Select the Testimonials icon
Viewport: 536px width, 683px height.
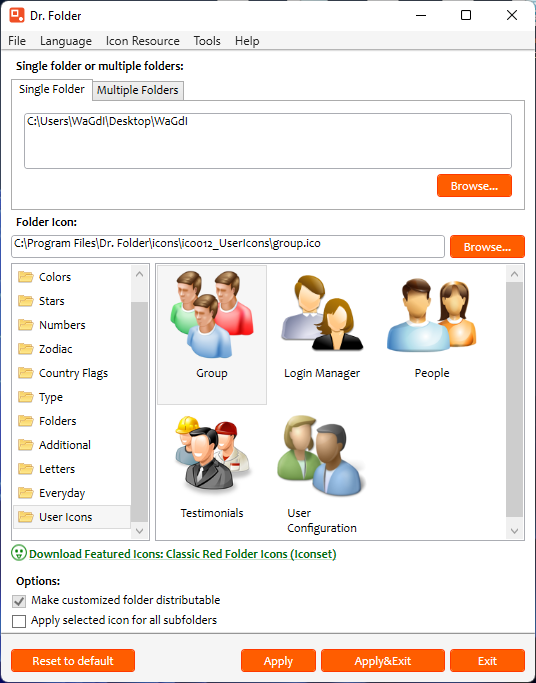[x=212, y=467]
